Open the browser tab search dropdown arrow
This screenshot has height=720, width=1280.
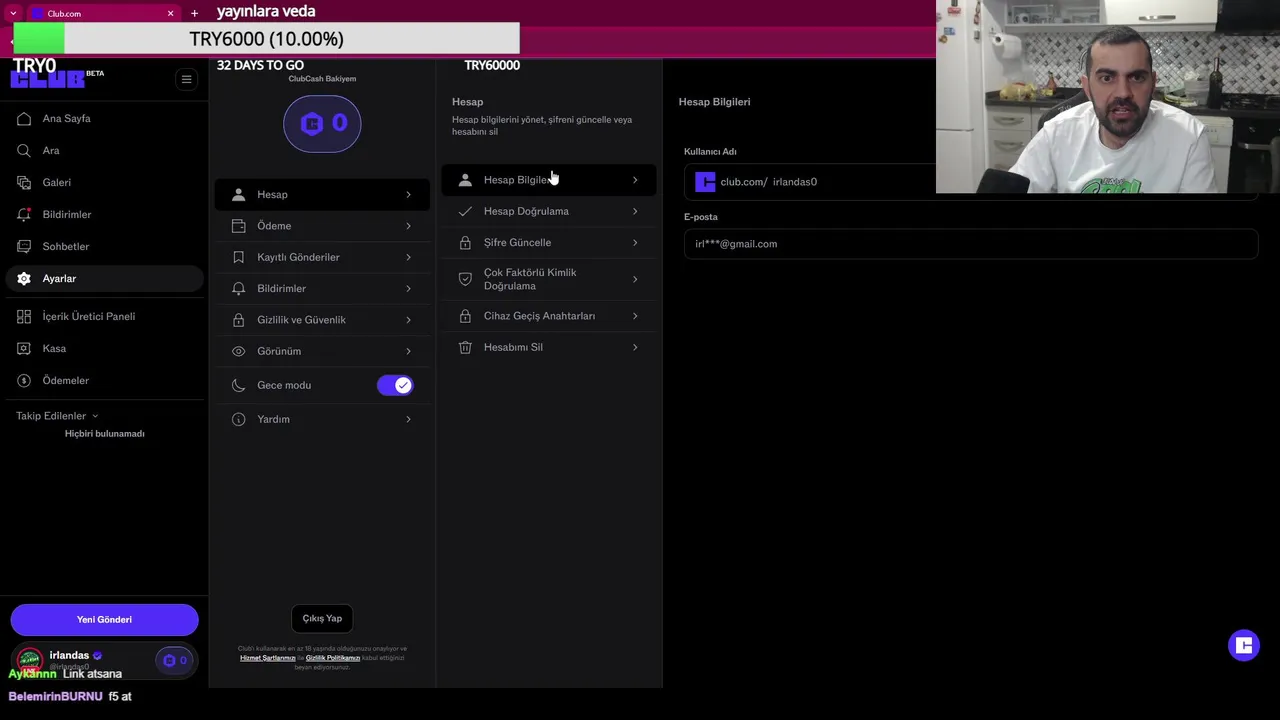[x=12, y=13]
